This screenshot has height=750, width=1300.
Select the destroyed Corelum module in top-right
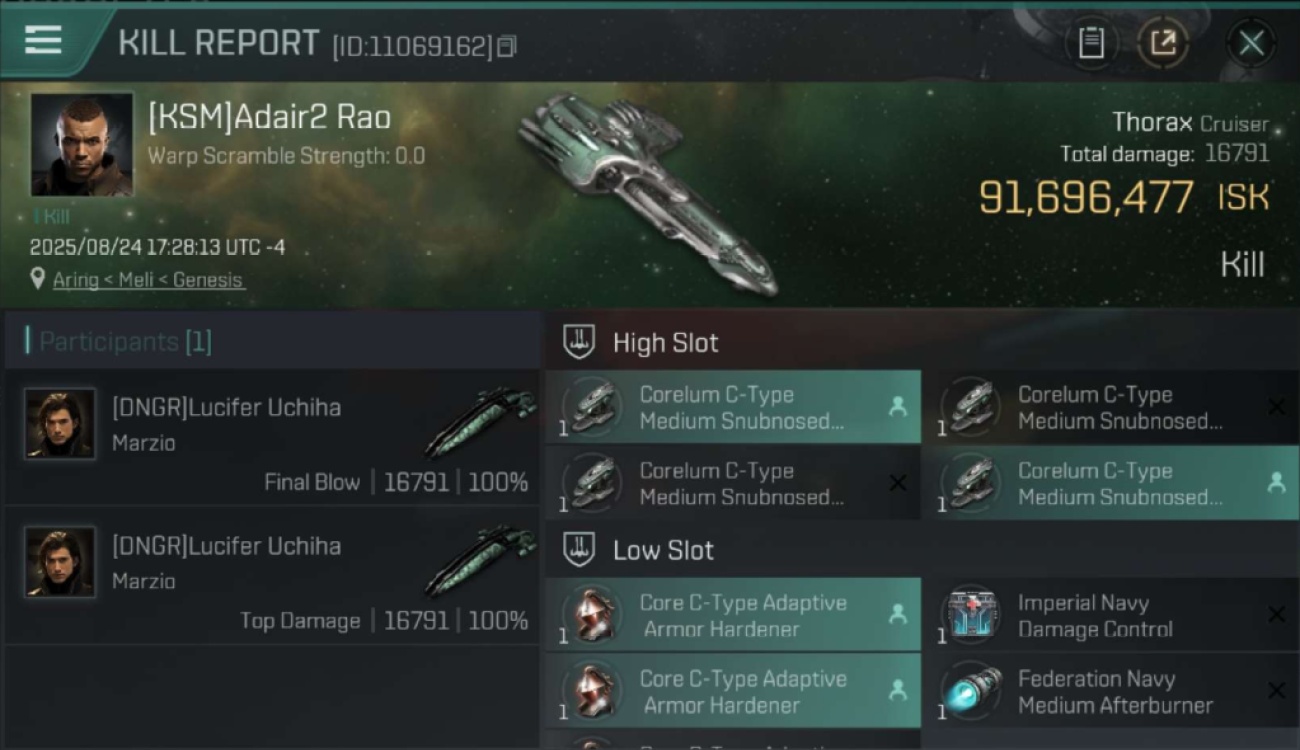point(1111,407)
